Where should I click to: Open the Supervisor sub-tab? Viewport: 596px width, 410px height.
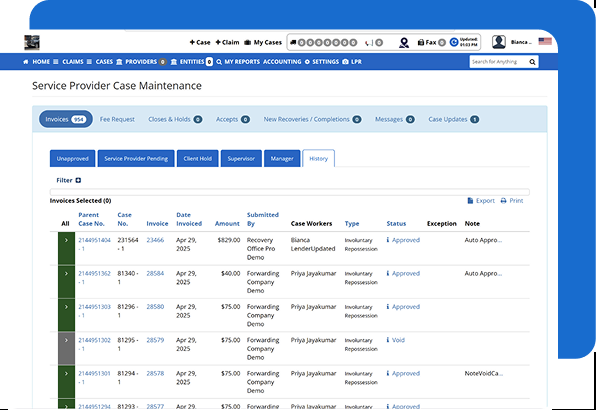pyautogui.click(x=241, y=158)
